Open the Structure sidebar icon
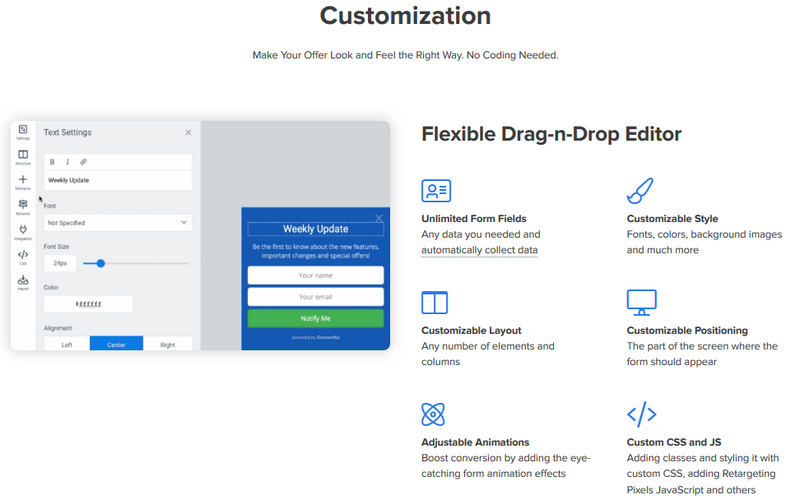 [x=23, y=156]
